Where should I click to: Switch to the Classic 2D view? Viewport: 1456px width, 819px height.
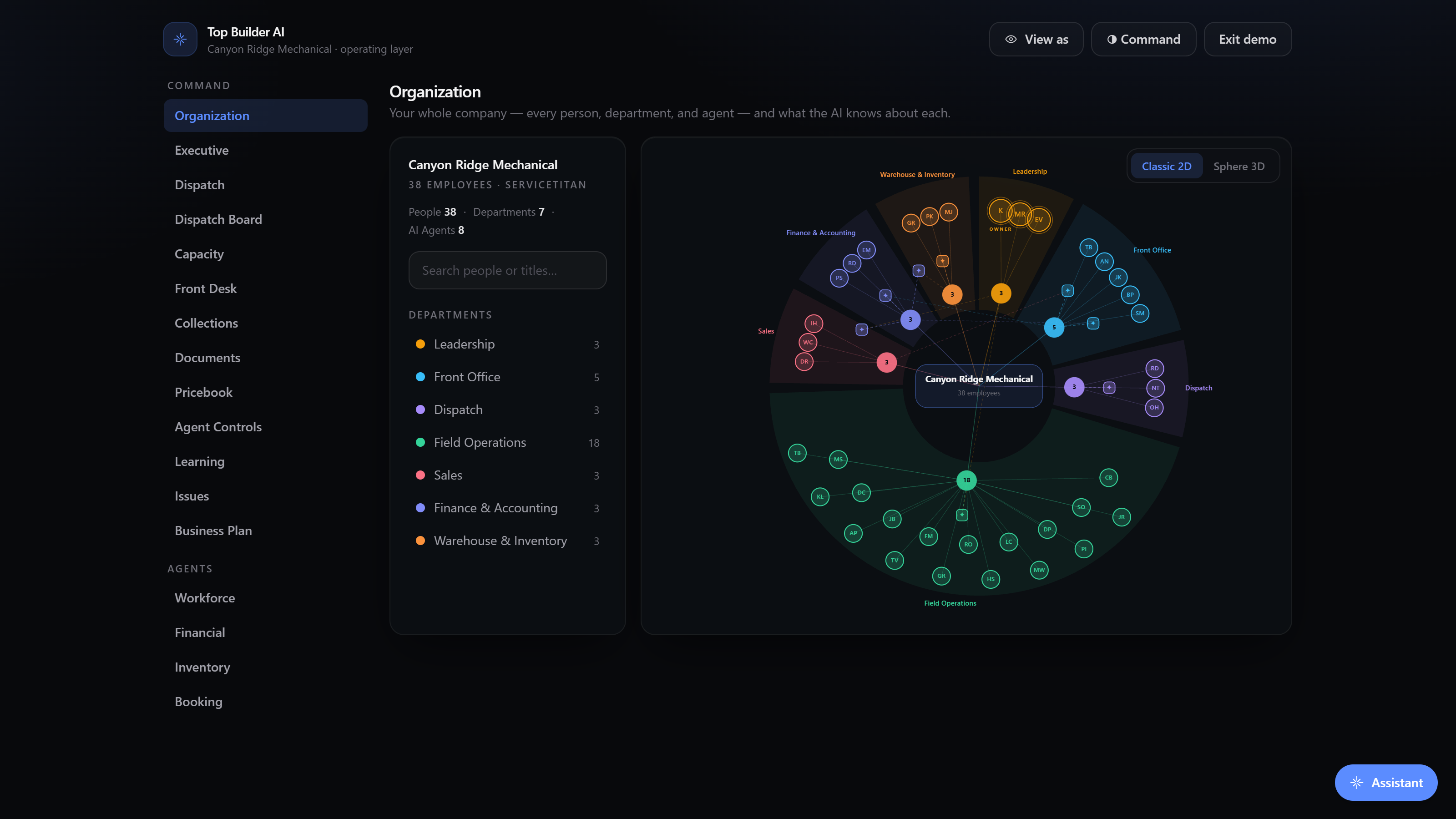point(1166,166)
